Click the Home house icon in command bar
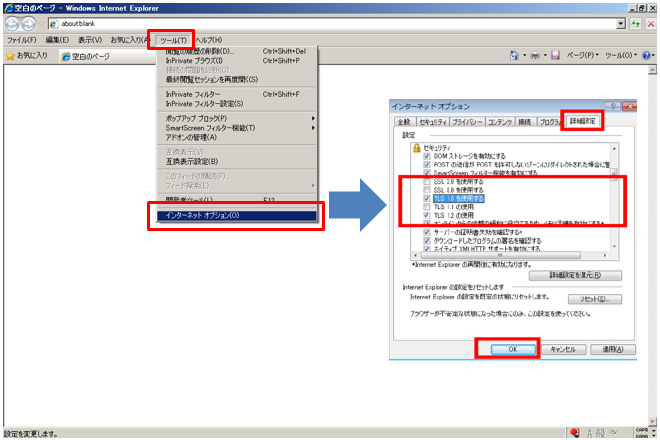Image resolution: width=660 pixels, height=440 pixels. (514, 55)
